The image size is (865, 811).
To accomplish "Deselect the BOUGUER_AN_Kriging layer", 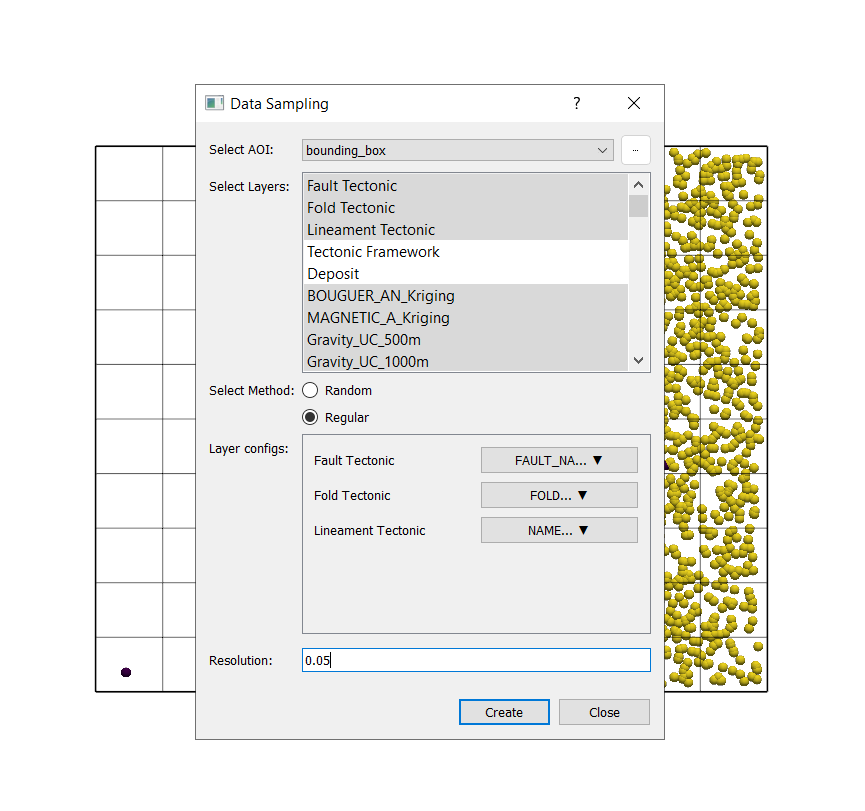I will [x=380, y=296].
